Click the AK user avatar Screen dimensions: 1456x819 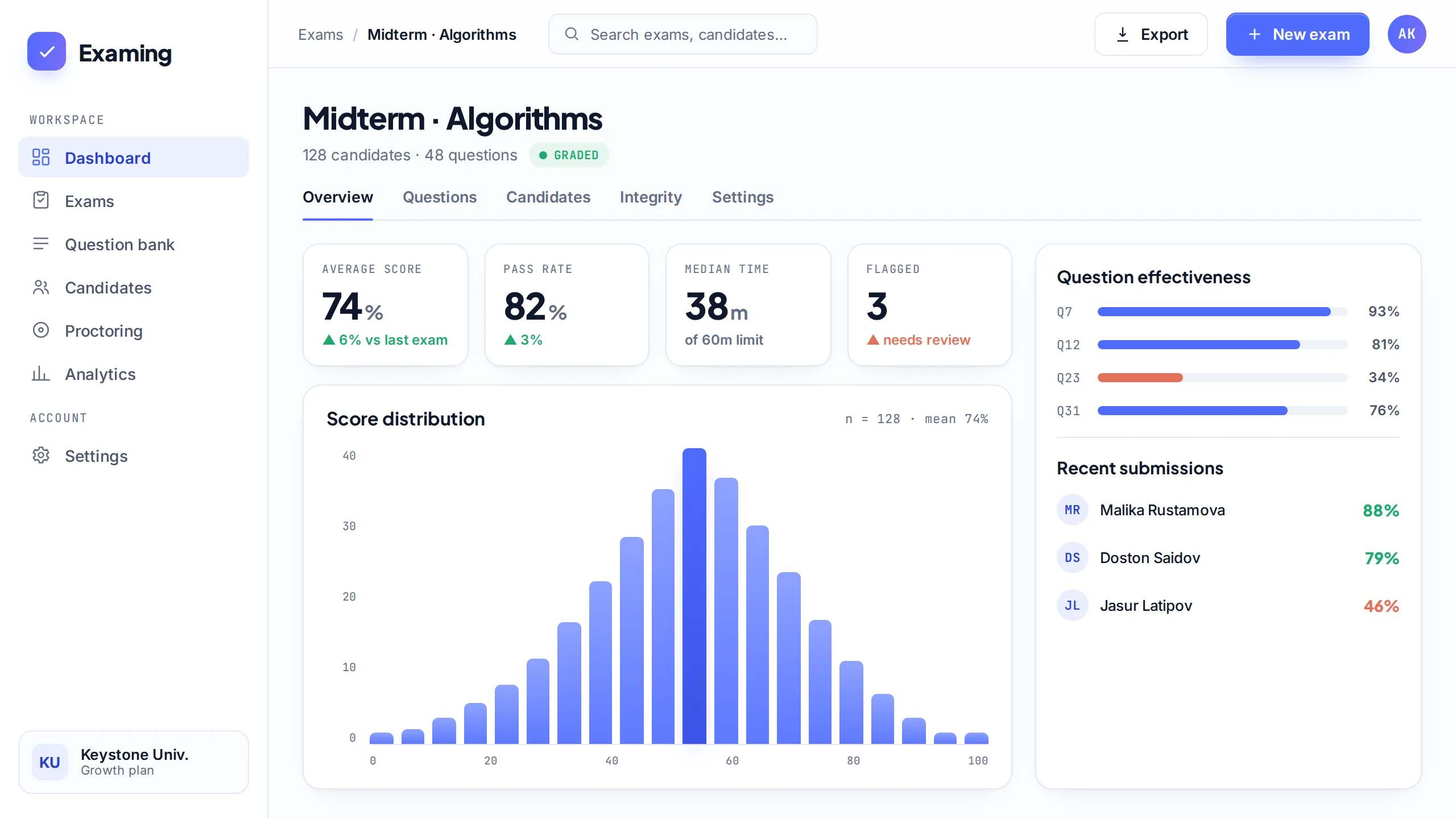pos(1407,34)
